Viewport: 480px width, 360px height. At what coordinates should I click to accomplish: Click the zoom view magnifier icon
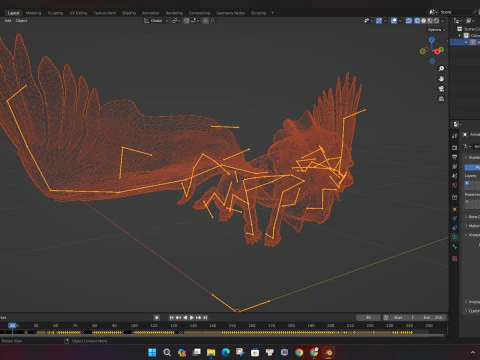(441, 69)
